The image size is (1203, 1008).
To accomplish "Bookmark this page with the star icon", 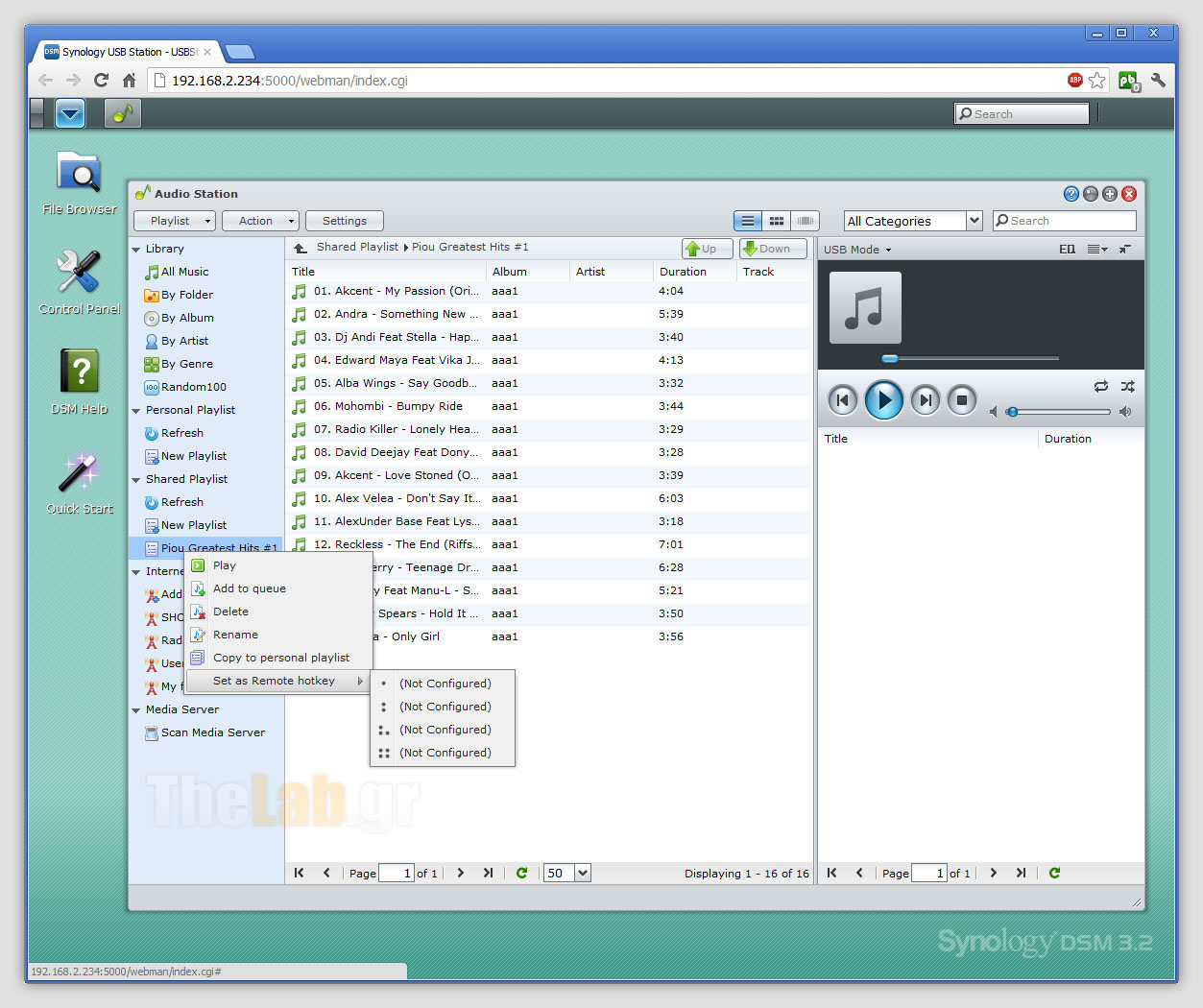I will point(1097,81).
